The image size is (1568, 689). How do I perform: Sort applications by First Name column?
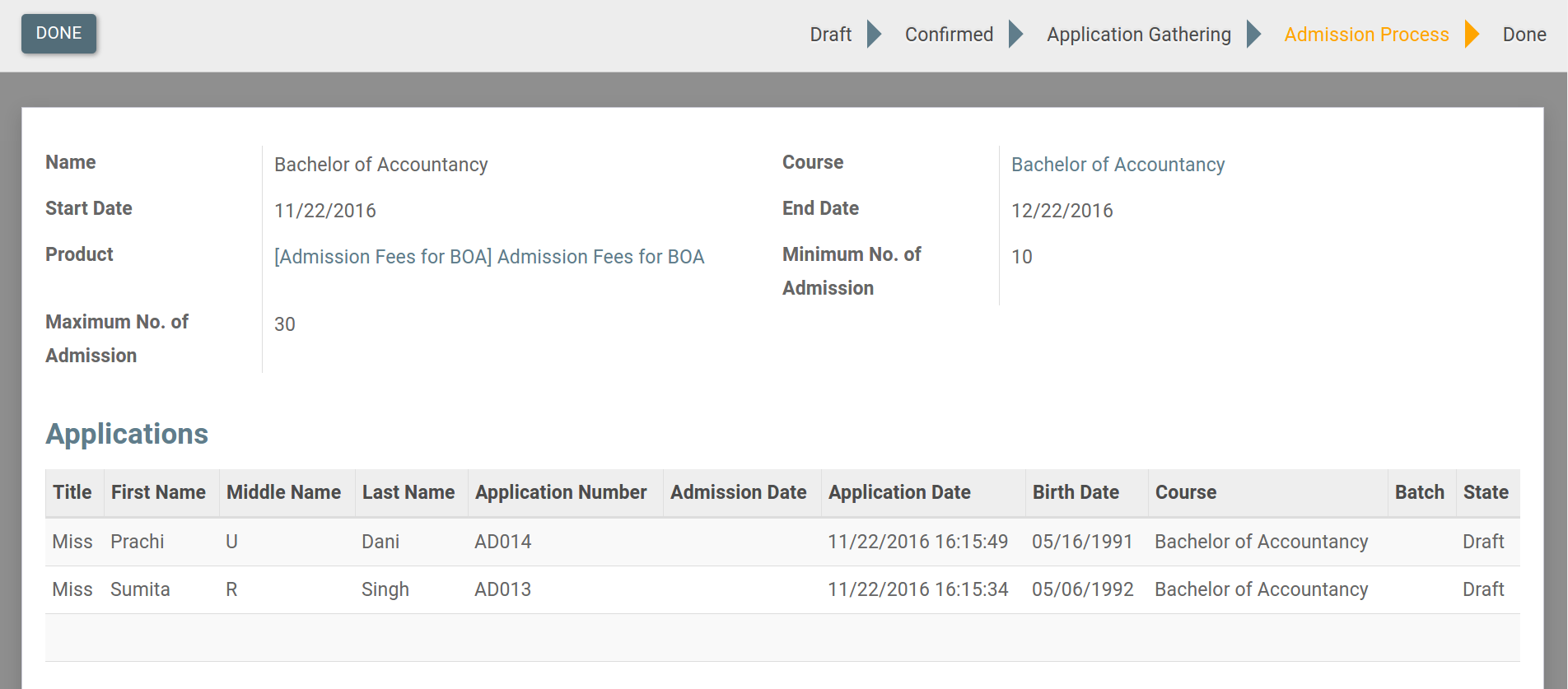coord(158,492)
